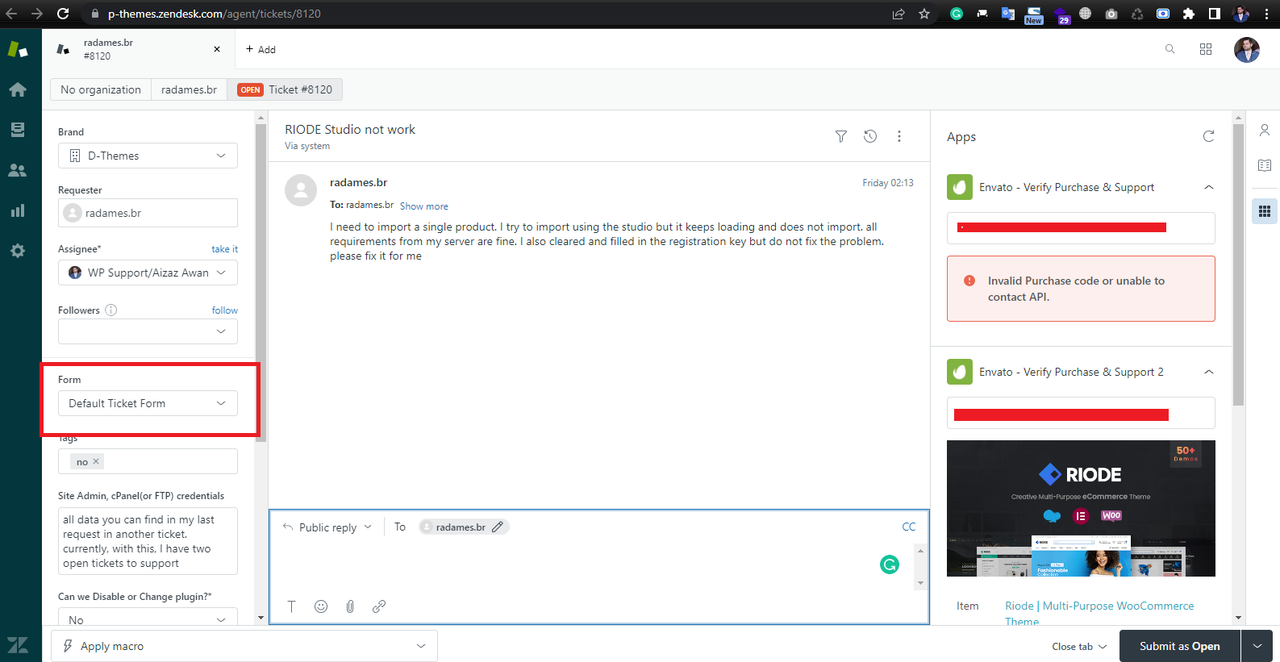Click the RIODE Studio not work subject
The width and height of the screenshot is (1280, 662).
point(350,129)
